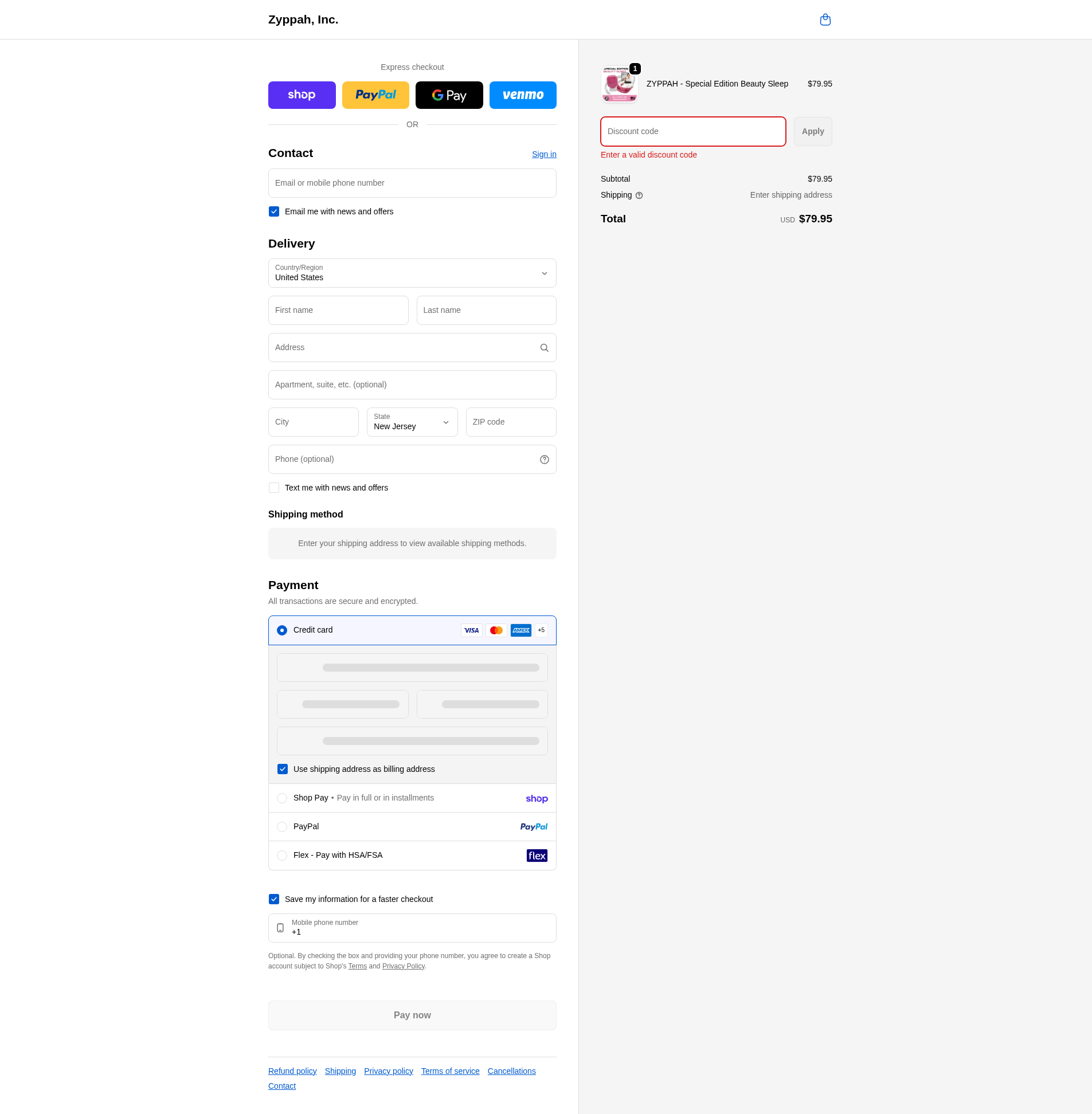Click the flex logo in payment options
The image size is (1092, 1114).
[536, 856]
